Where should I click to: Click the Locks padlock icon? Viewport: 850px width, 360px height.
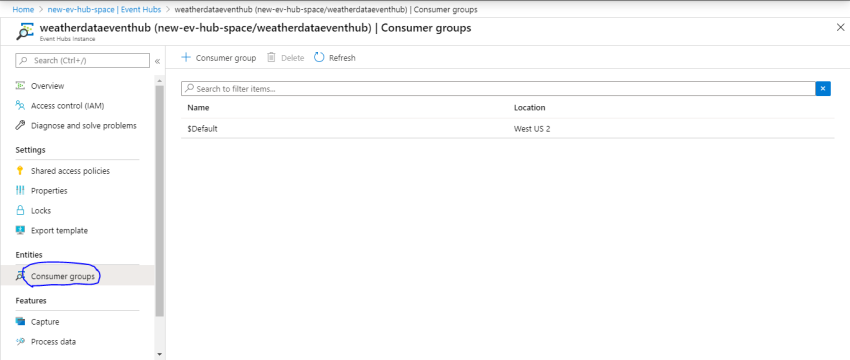tap(21, 210)
